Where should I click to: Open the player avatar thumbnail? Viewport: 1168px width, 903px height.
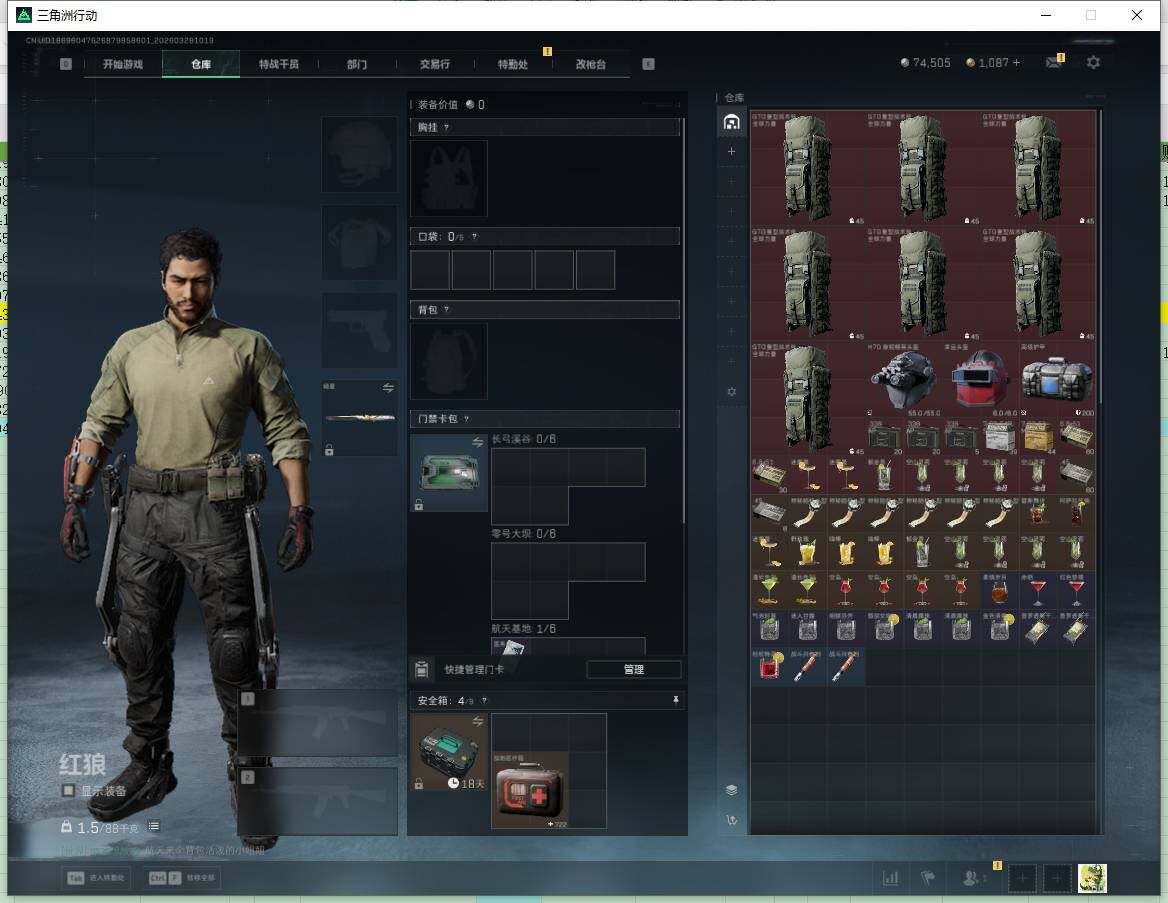1092,878
